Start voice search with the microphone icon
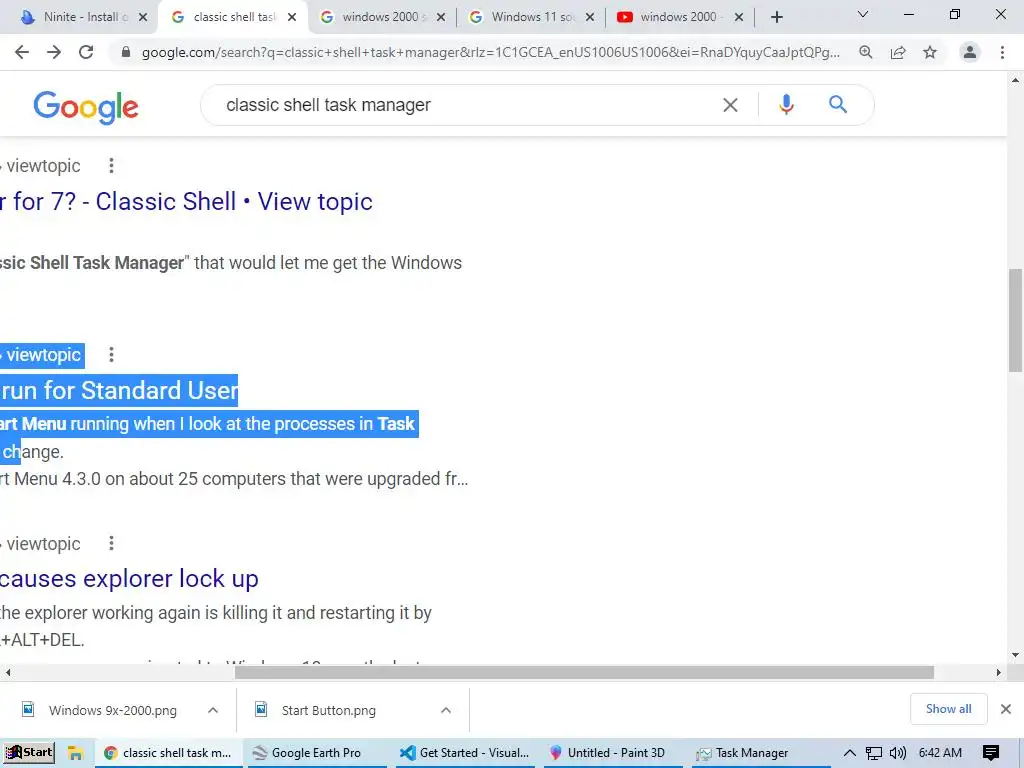1024x768 pixels. click(x=786, y=104)
